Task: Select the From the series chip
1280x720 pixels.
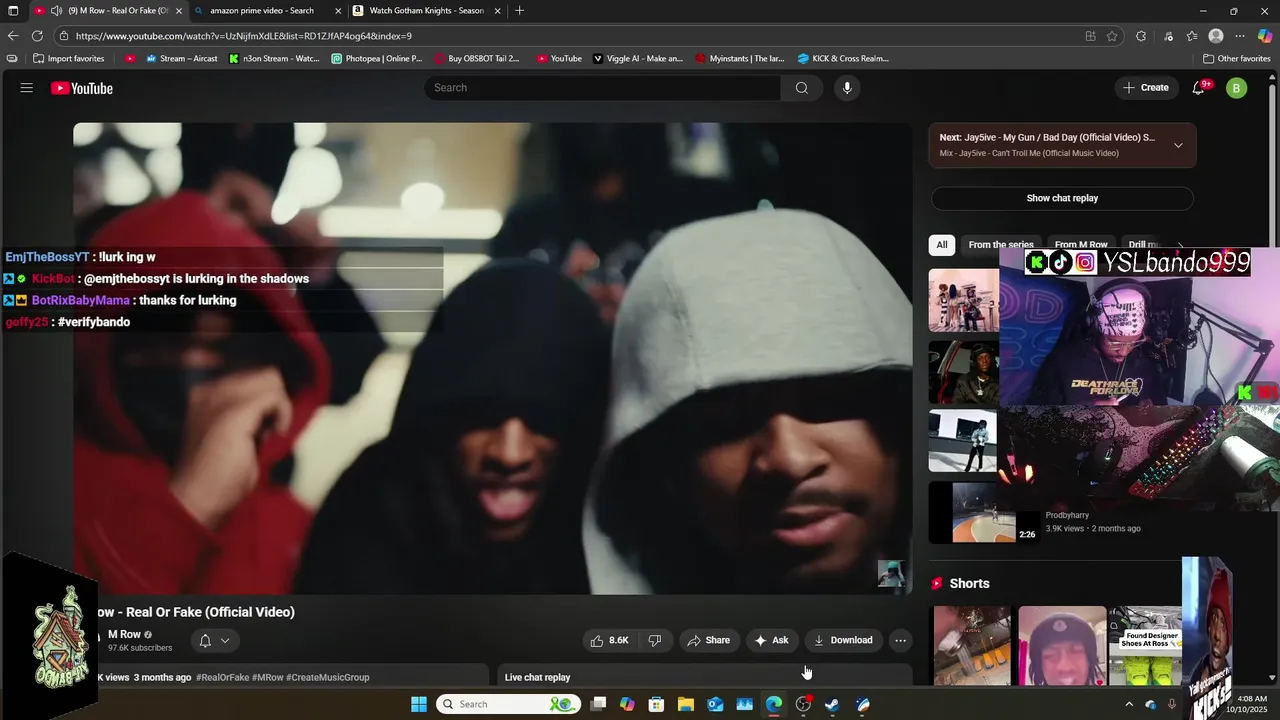Action: pyautogui.click(x=1001, y=245)
